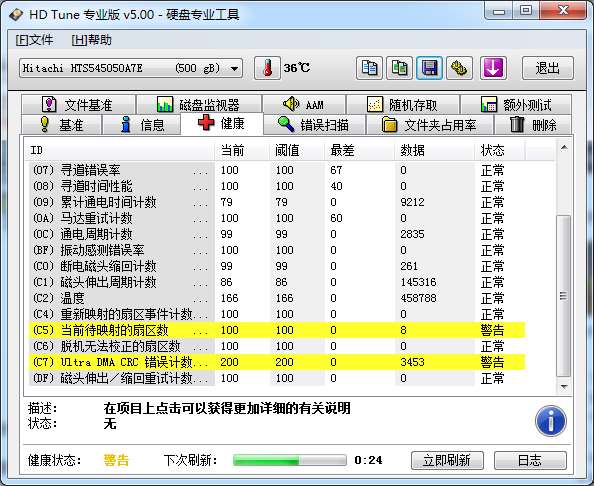Click the floppy disk save icon
This screenshot has width=594, height=486.
(x=429, y=68)
